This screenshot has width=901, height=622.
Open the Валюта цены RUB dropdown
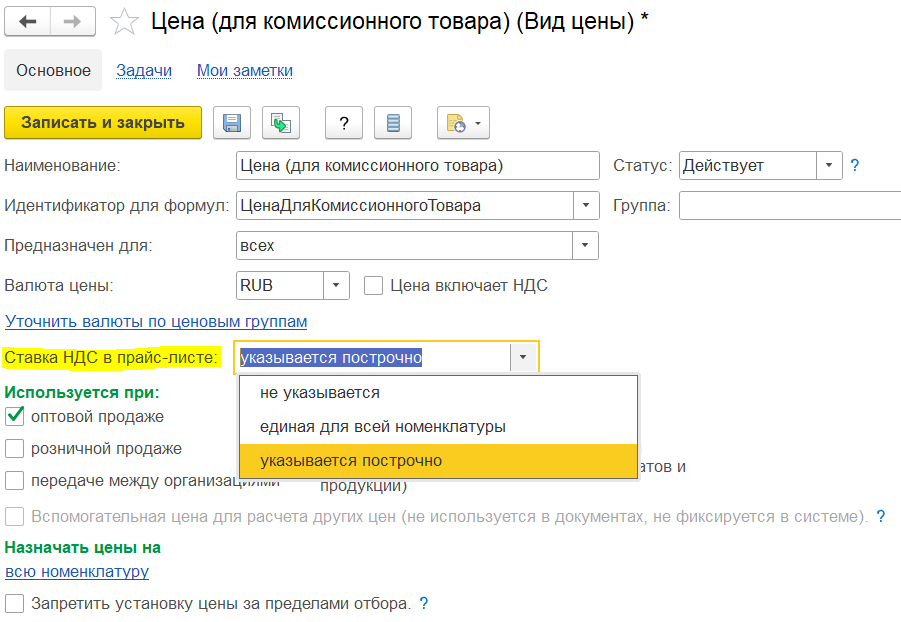point(336,286)
